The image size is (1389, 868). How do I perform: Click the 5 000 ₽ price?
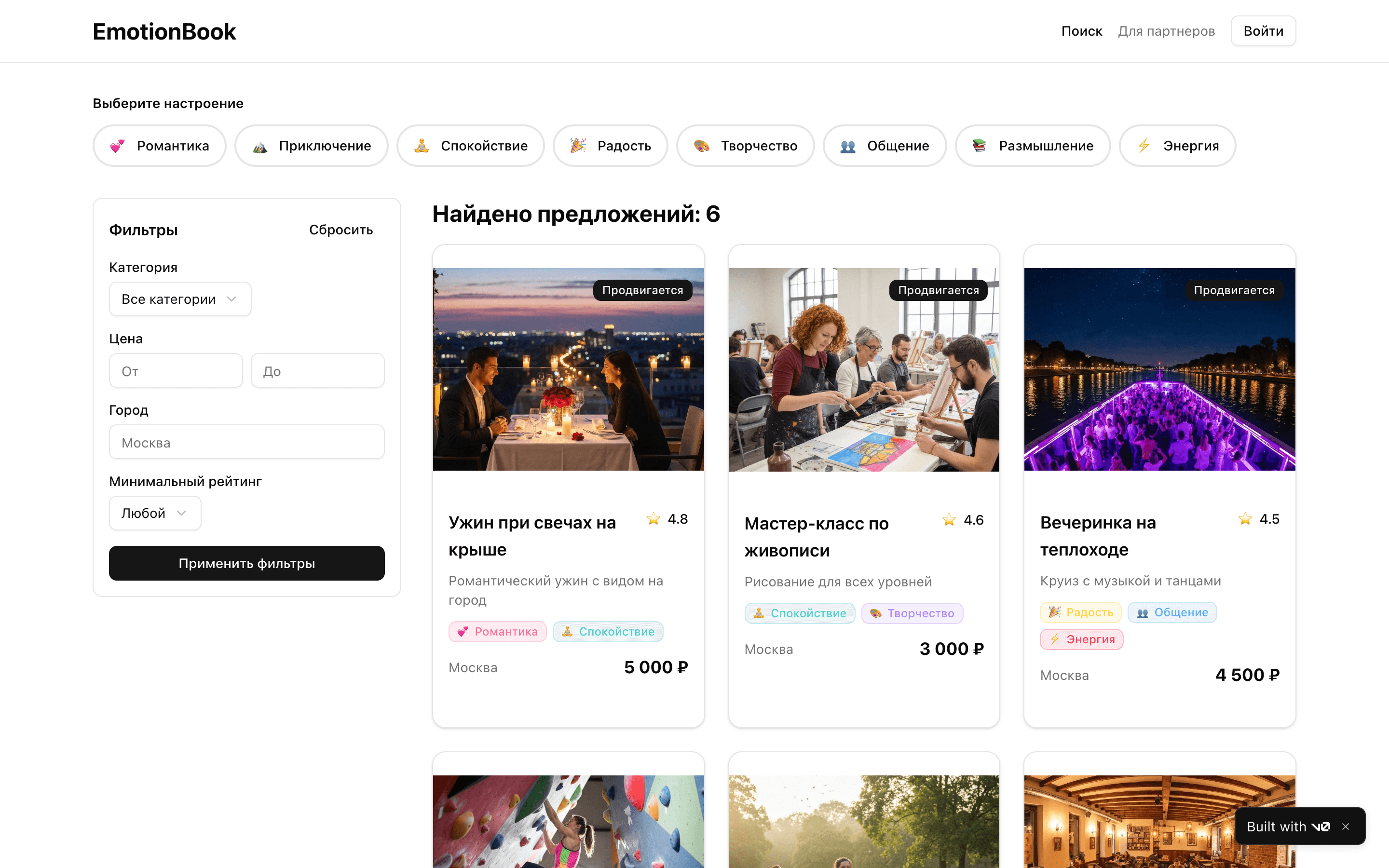655,667
